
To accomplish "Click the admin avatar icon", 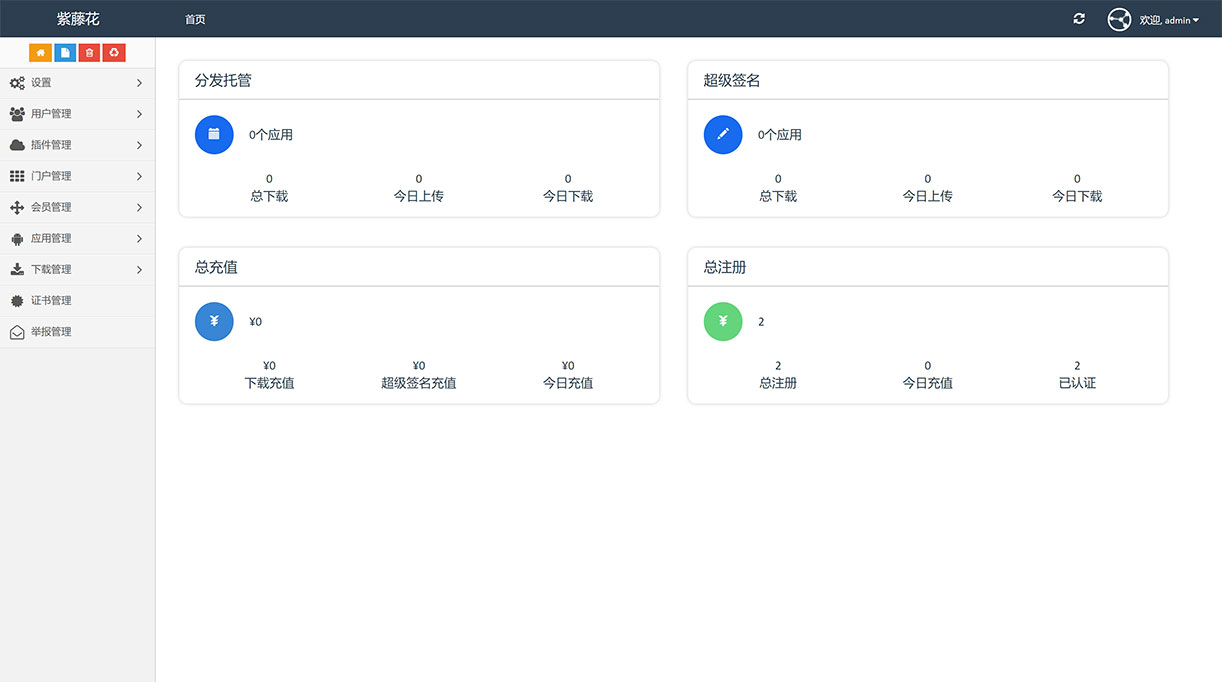I will pyautogui.click(x=1119, y=19).
